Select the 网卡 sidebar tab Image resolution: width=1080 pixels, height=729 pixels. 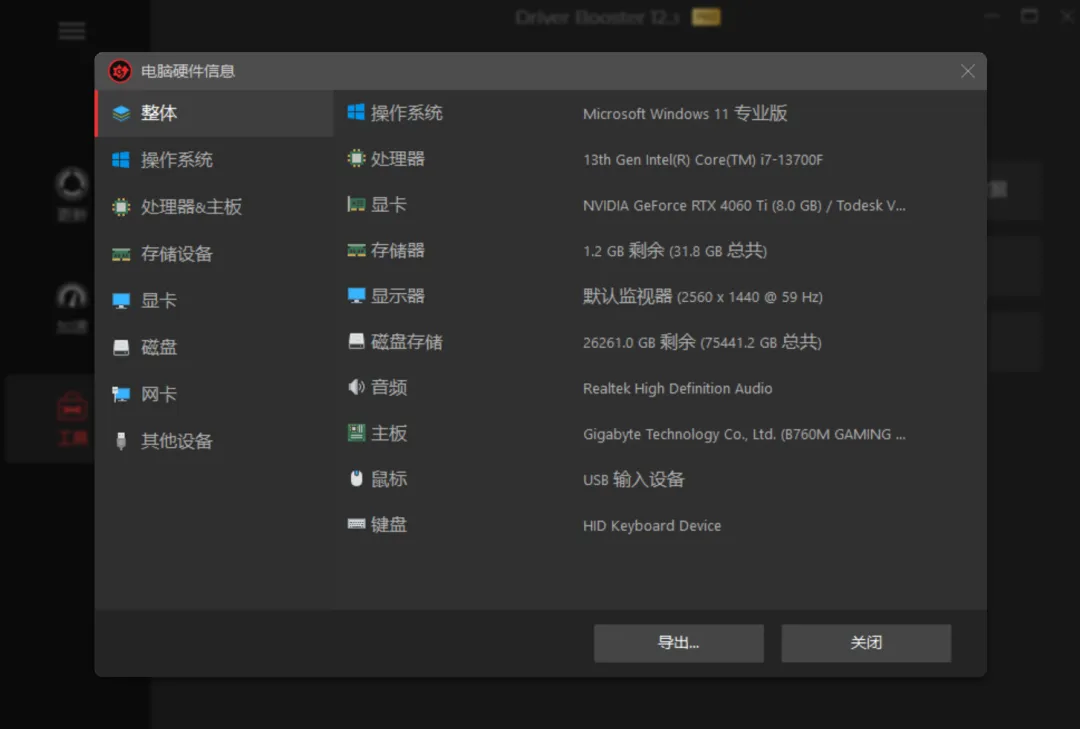214,394
